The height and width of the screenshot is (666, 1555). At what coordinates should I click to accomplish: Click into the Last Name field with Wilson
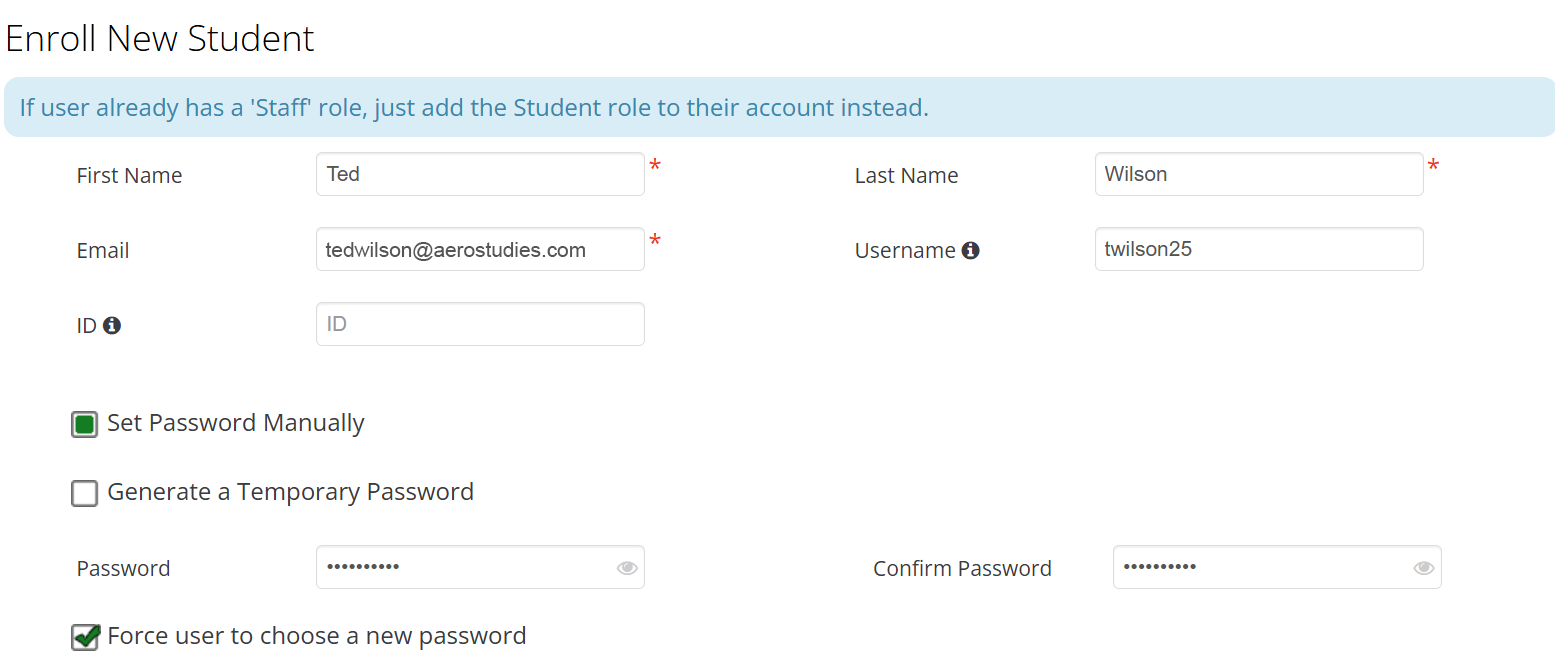[1258, 174]
